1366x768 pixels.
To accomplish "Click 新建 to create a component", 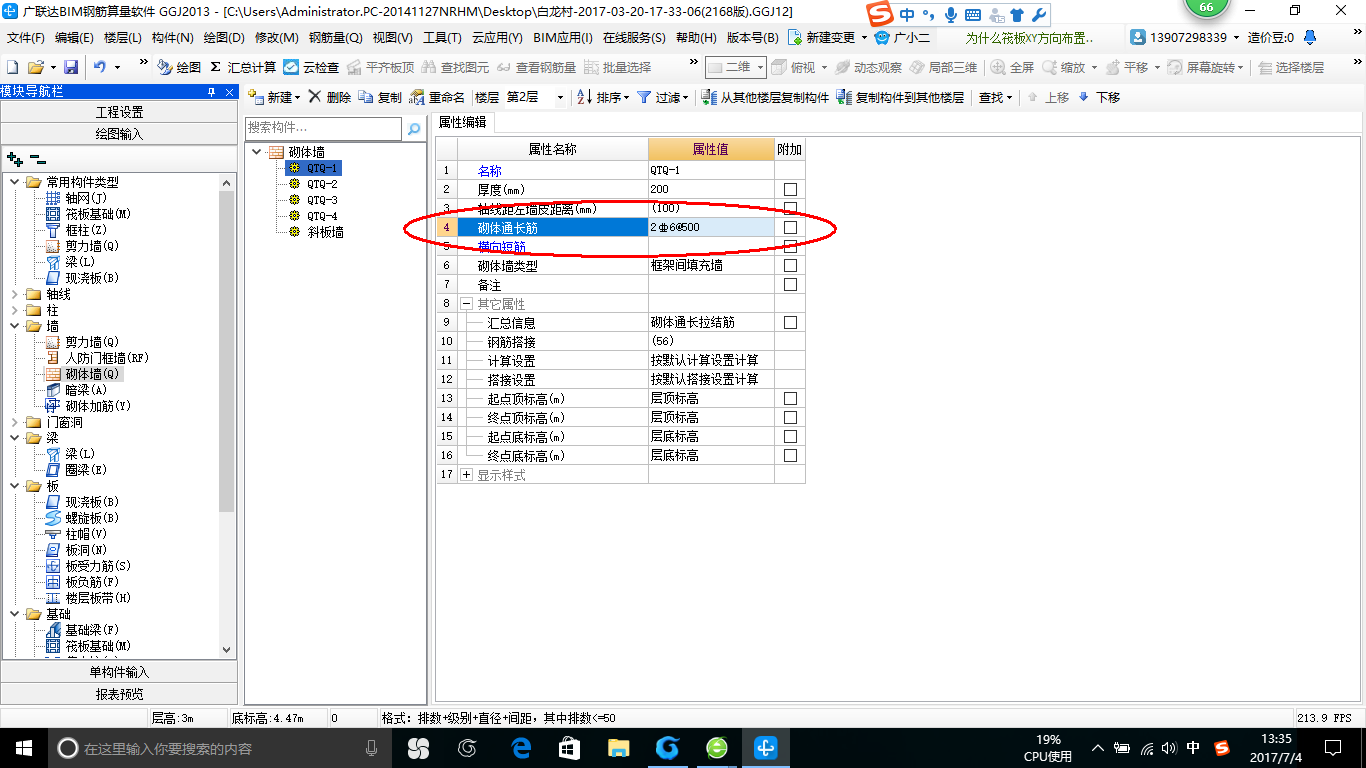I will (273, 97).
